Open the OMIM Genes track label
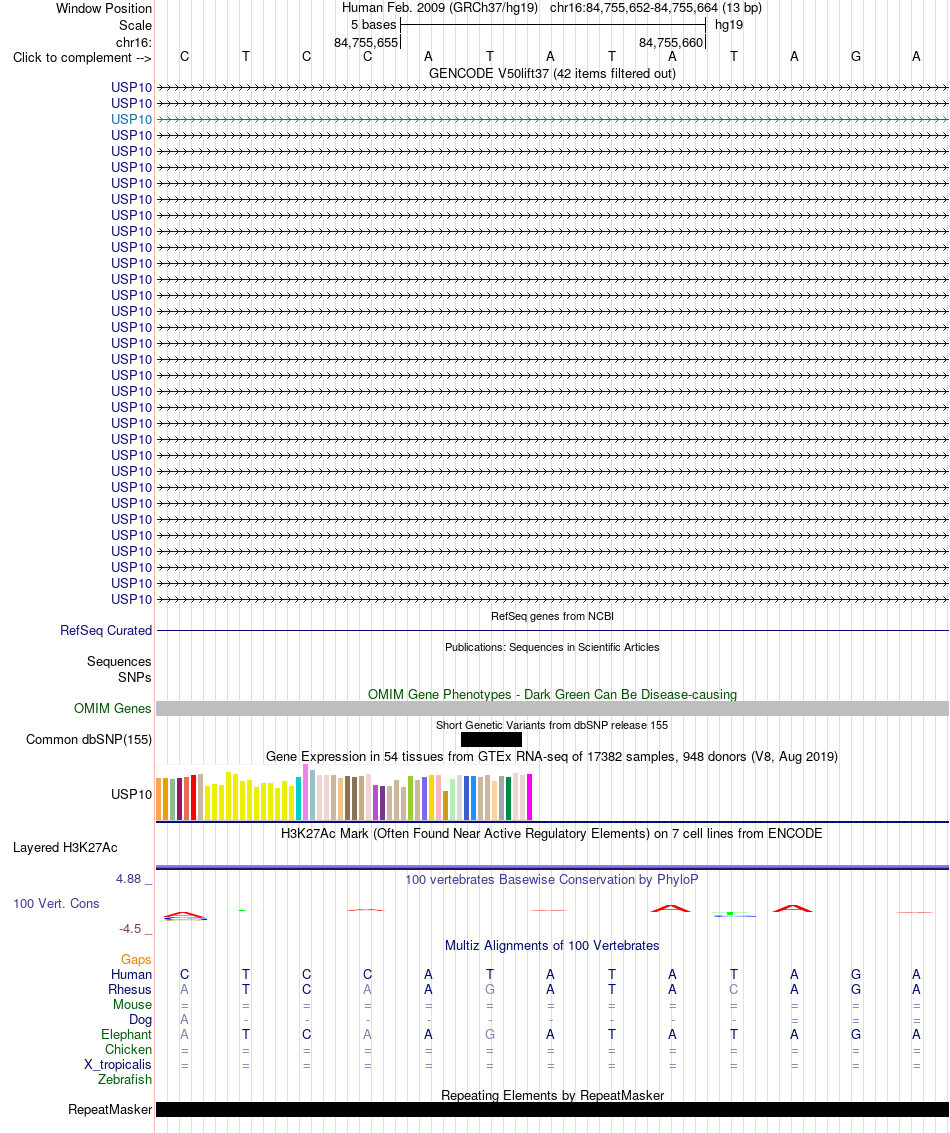The width and height of the screenshot is (950, 1133). pyautogui.click(x=113, y=708)
